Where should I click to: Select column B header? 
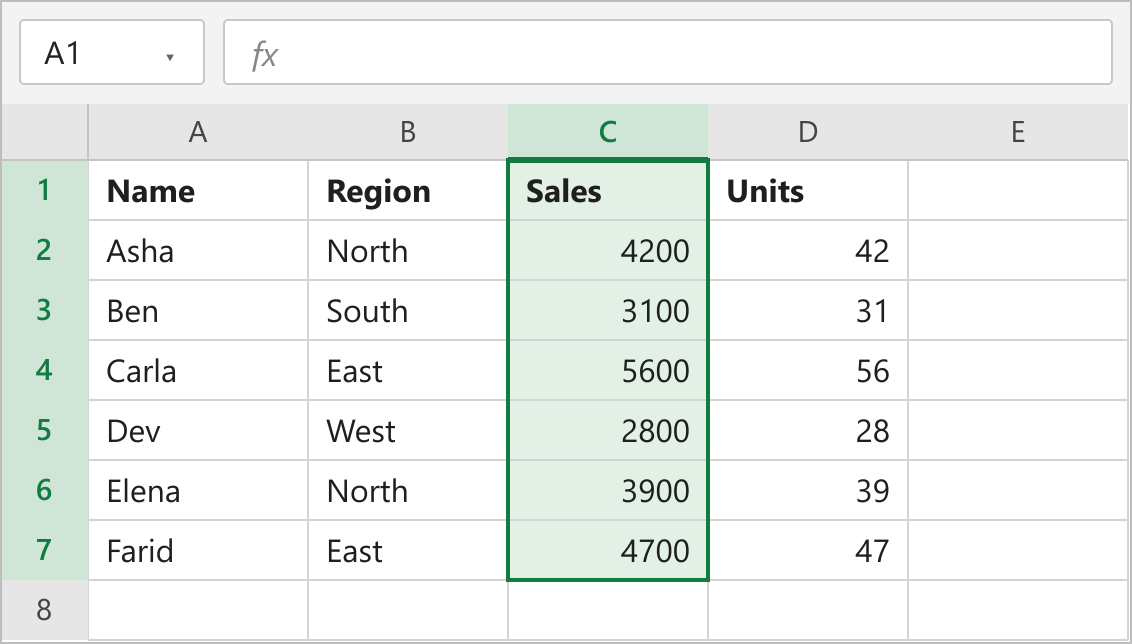pos(408,131)
